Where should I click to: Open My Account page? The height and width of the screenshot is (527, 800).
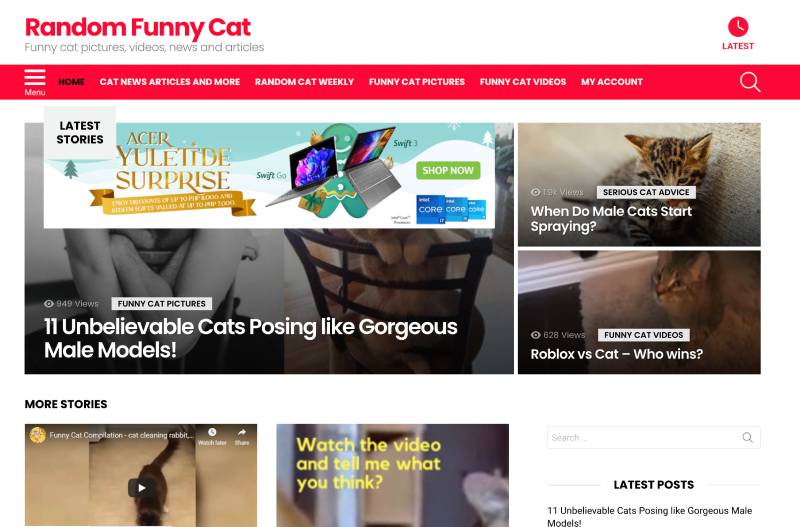[x=612, y=82]
